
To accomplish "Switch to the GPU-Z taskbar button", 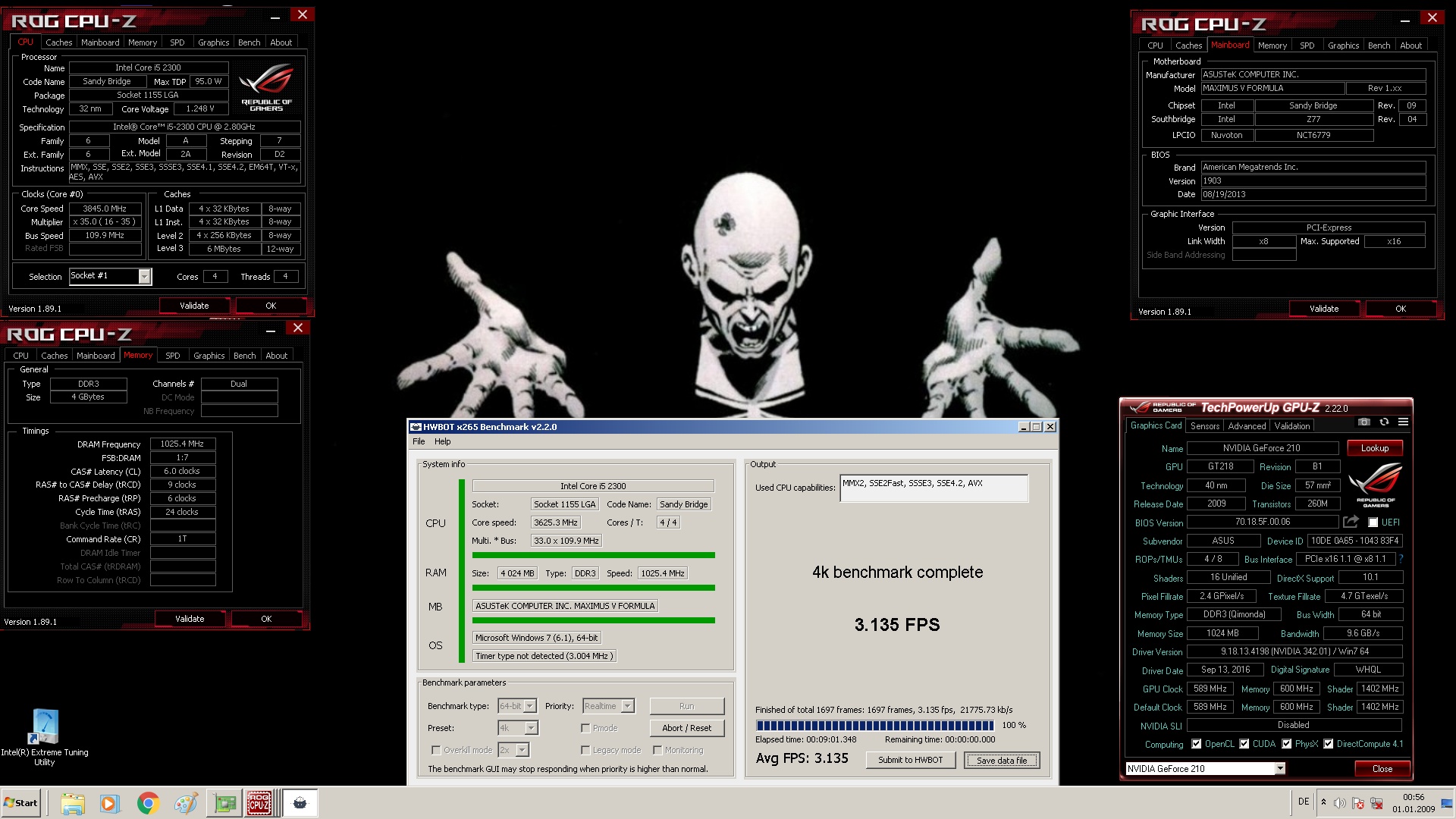I will pyautogui.click(x=224, y=803).
